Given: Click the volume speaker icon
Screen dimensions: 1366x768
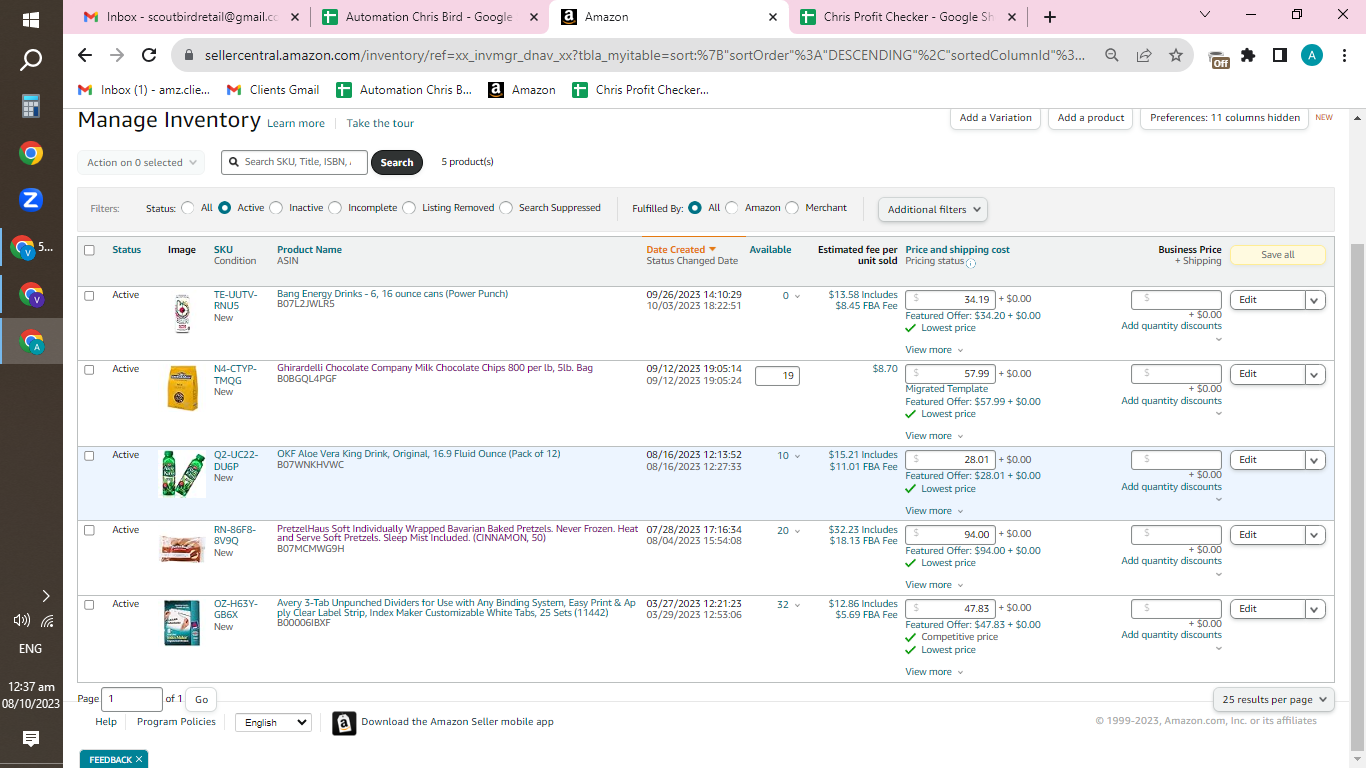Looking at the screenshot, I should pyautogui.click(x=21, y=620).
